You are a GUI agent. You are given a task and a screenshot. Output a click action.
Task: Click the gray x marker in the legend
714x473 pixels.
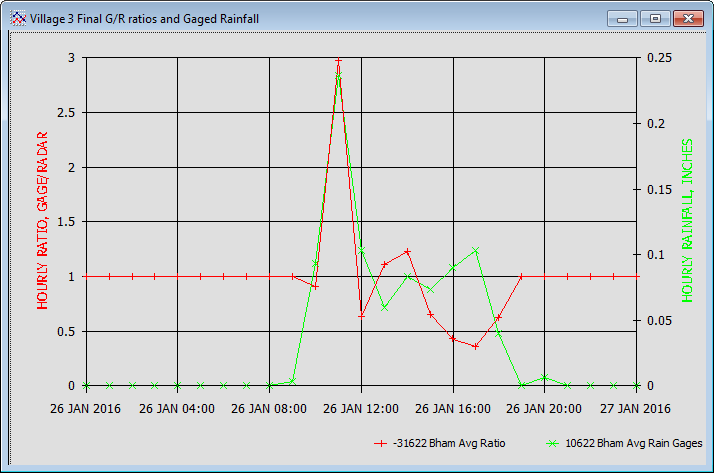click(549, 443)
